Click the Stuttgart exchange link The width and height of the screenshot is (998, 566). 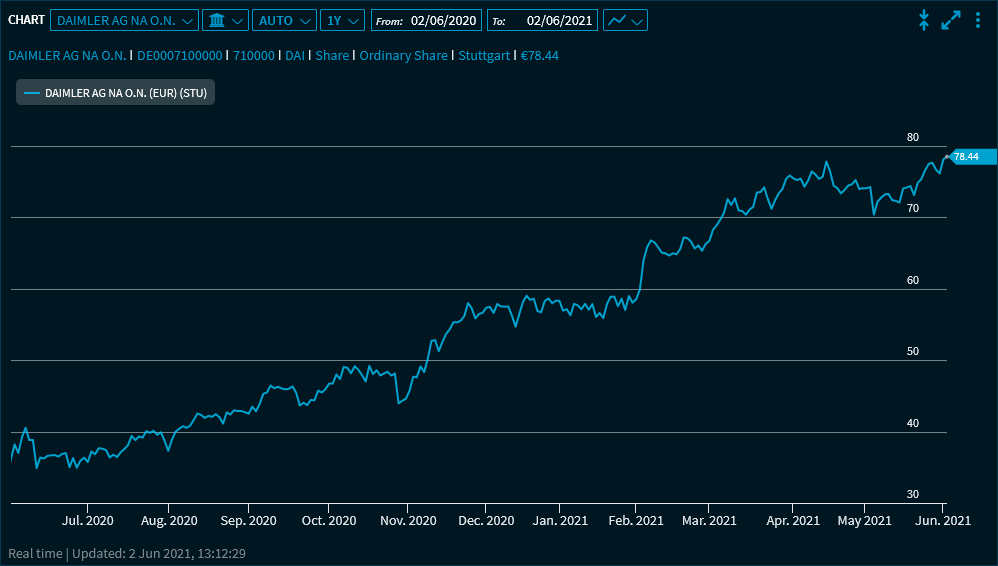click(x=485, y=56)
